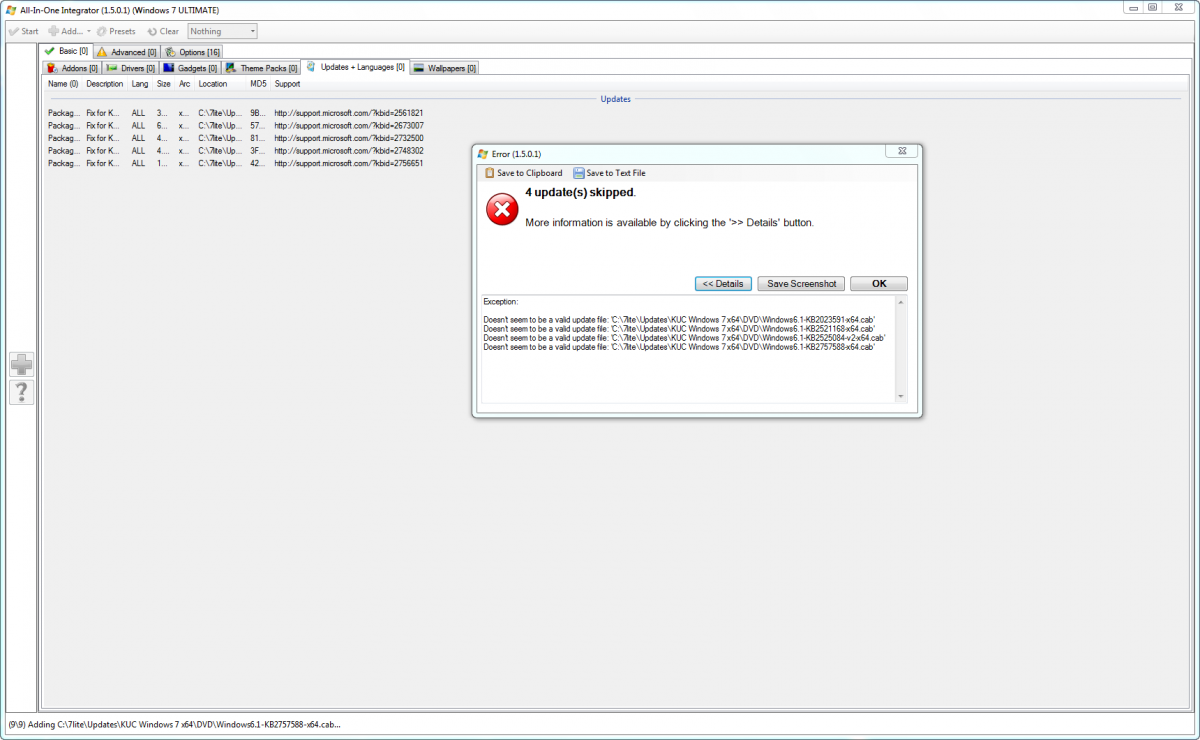Select the Drivers [0] tab

coord(131,68)
